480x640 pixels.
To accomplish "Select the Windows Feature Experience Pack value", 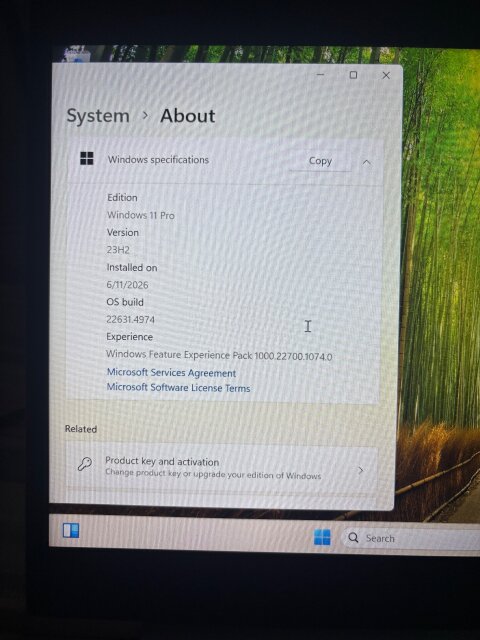I will (x=219, y=355).
